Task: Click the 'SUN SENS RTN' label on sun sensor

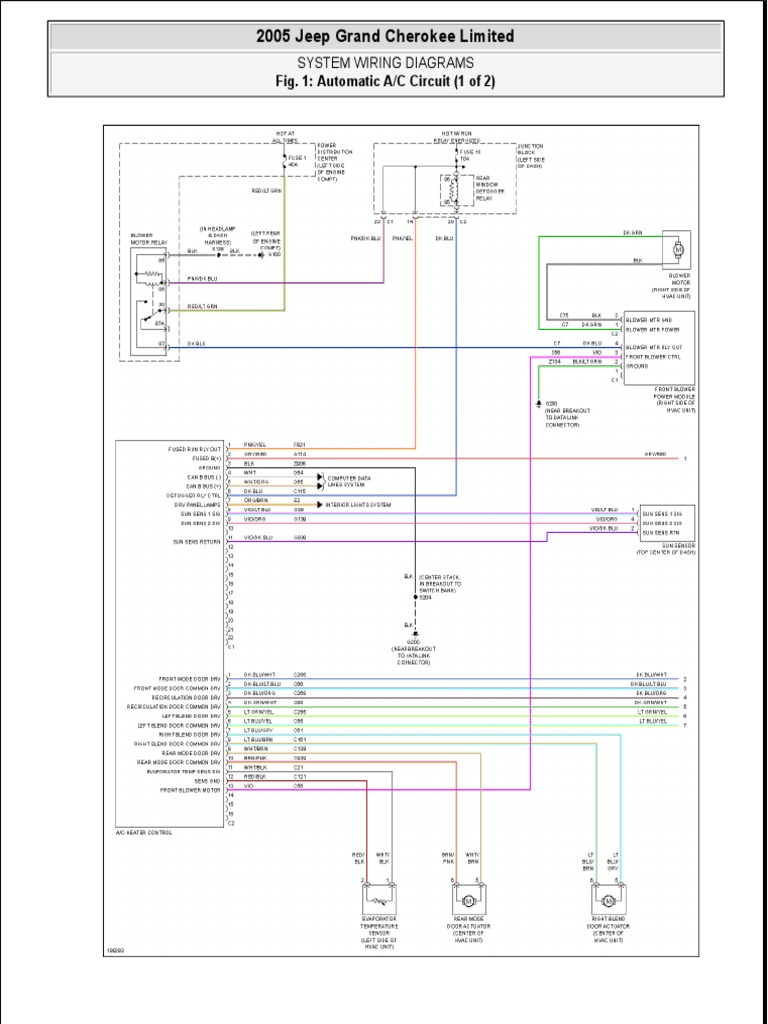Action: click(660, 532)
